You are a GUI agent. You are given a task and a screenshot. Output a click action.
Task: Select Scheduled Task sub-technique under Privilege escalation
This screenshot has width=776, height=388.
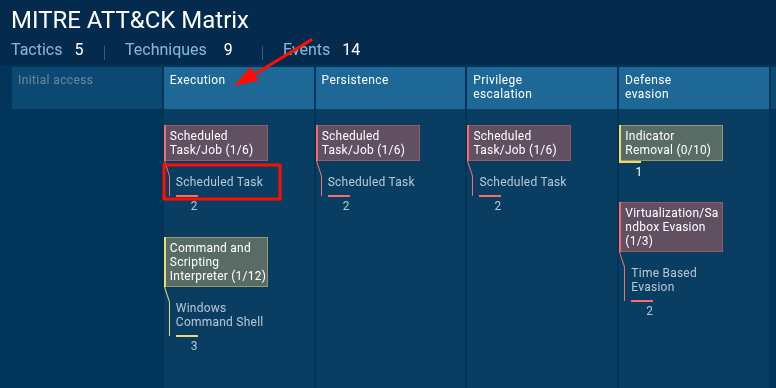tap(523, 182)
